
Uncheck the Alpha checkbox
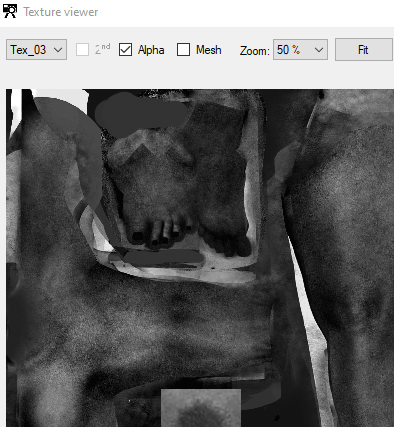coord(125,50)
